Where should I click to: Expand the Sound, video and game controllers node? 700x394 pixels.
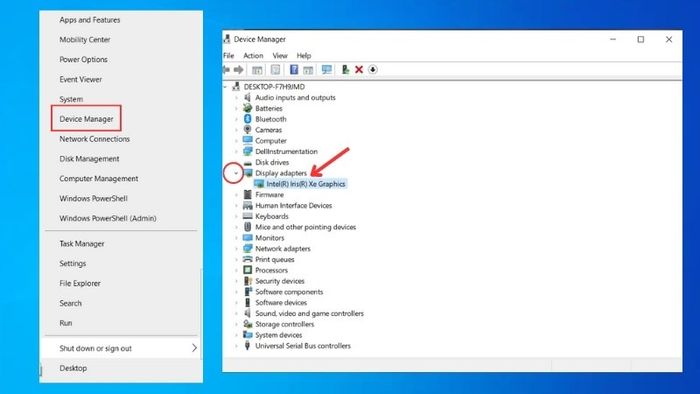236,313
